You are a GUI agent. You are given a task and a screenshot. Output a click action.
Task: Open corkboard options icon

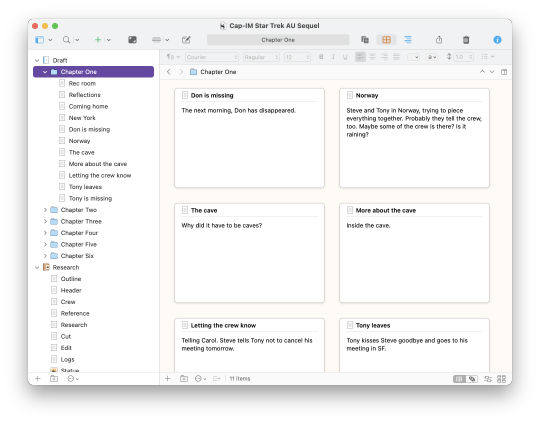(488, 379)
